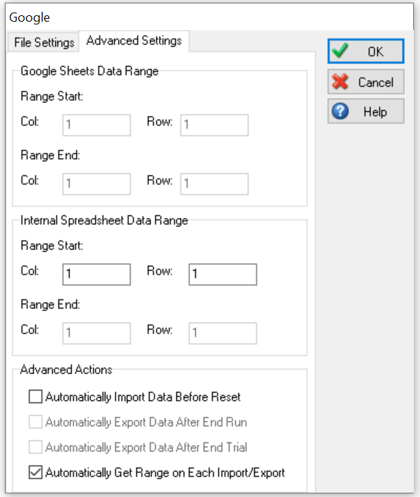Image resolution: width=420 pixels, height=497 pixels.
Task: Click the Google Sheets Data Range heading
Action: tap(89, 71)
